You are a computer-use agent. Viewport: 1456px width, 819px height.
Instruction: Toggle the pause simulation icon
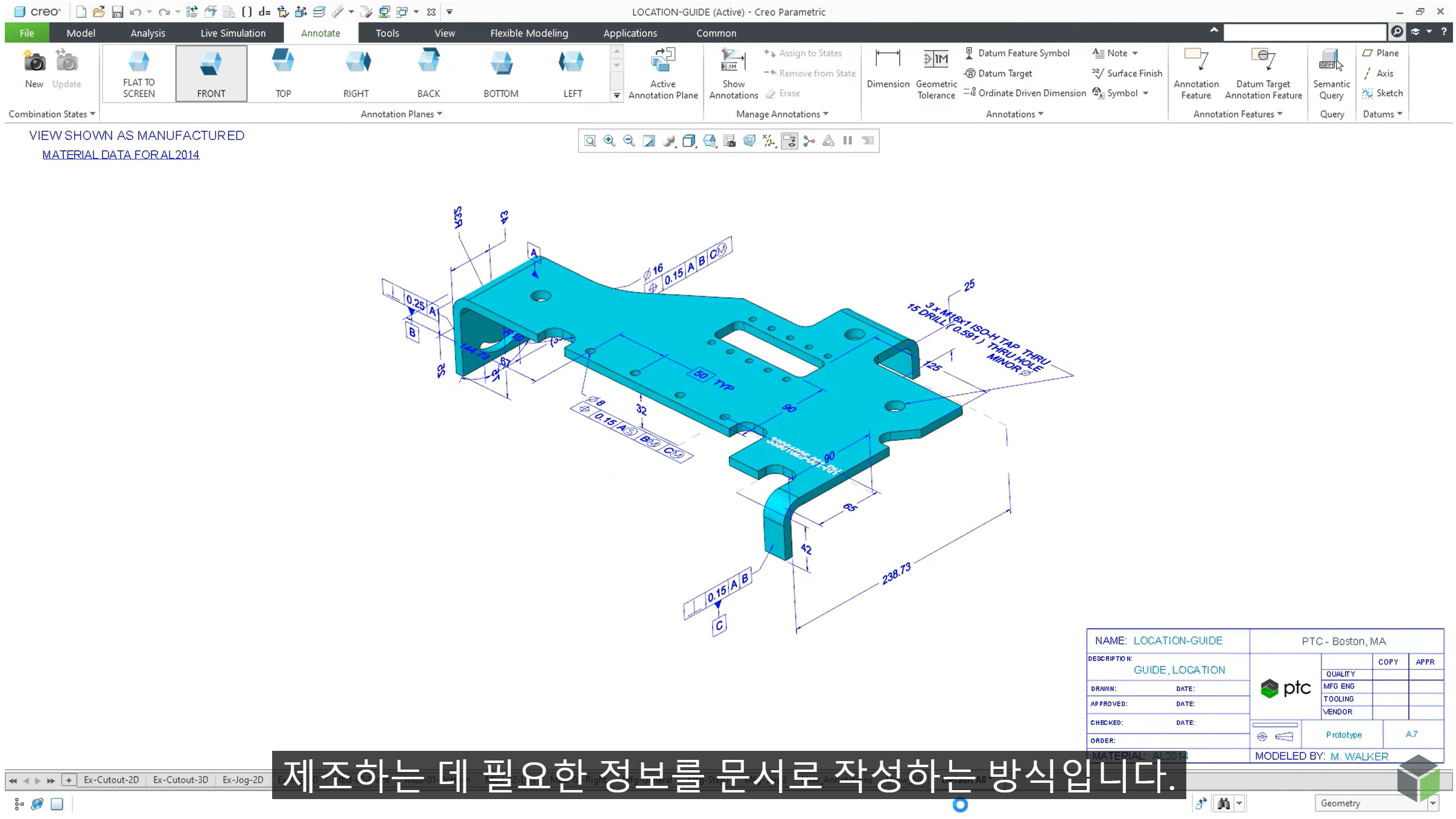click(848, 141)
